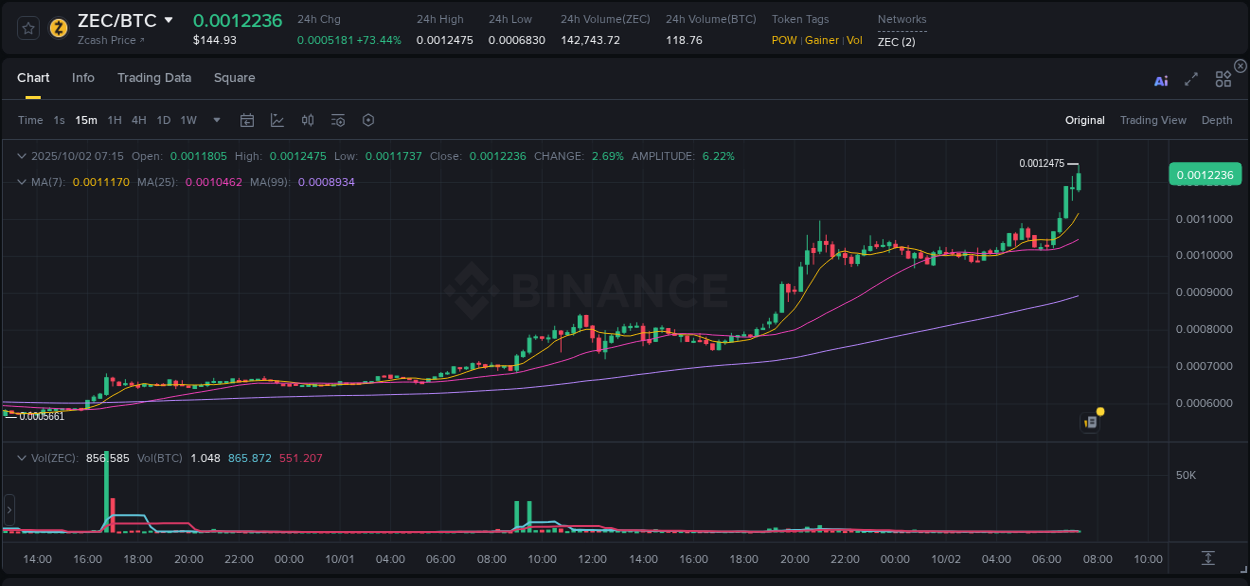1250x586 pixels.
Task: Change candlestick chart style icon
Action: coord(308,120)
